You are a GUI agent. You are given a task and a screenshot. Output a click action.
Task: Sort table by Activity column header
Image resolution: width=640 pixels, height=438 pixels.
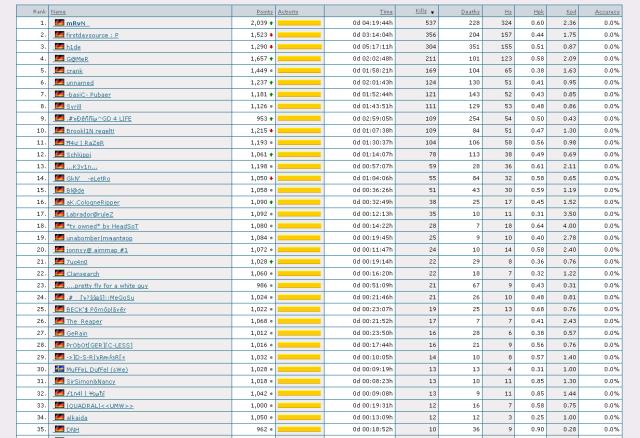click(x=288, y=11)
